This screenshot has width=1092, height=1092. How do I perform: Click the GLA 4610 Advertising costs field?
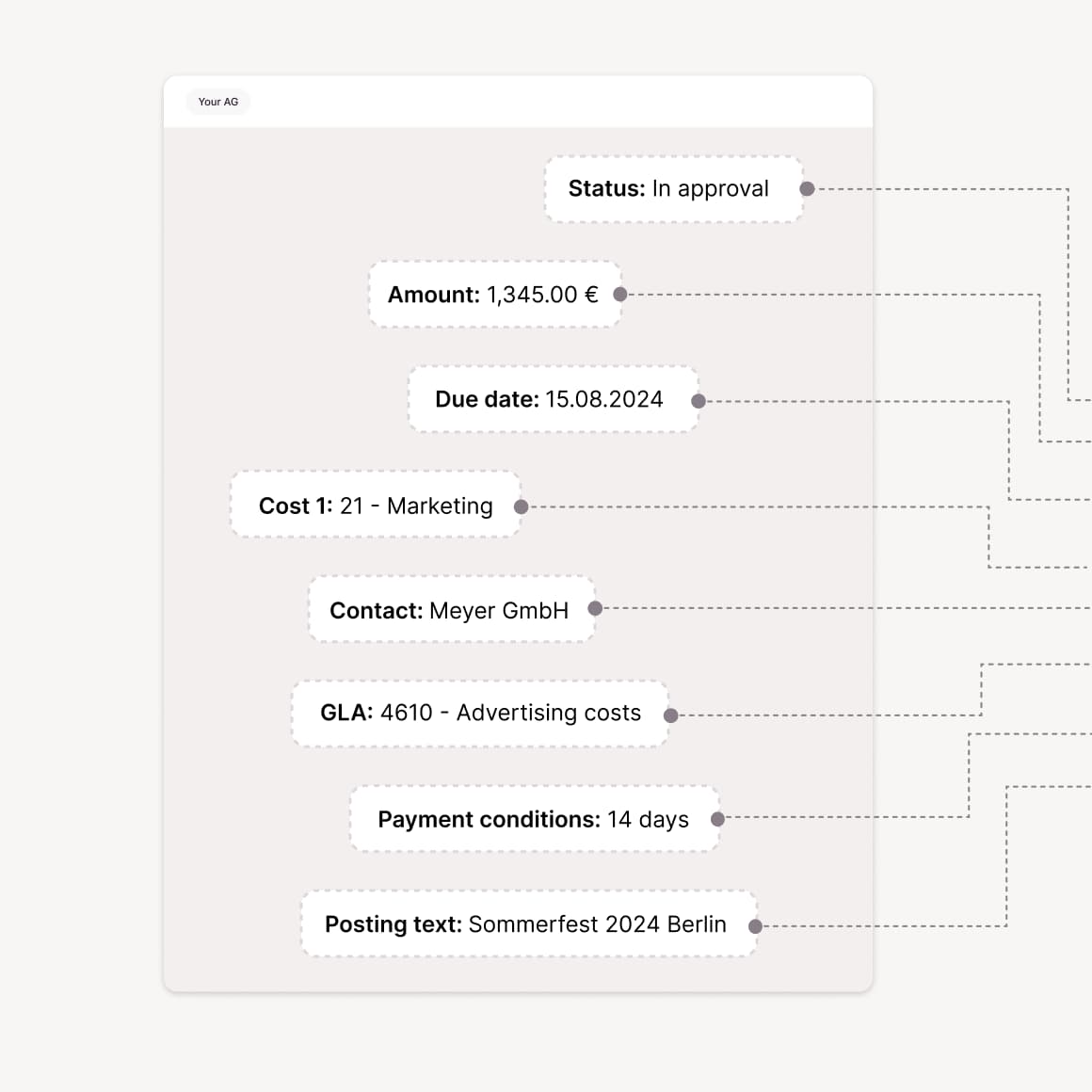pos(480,714)
